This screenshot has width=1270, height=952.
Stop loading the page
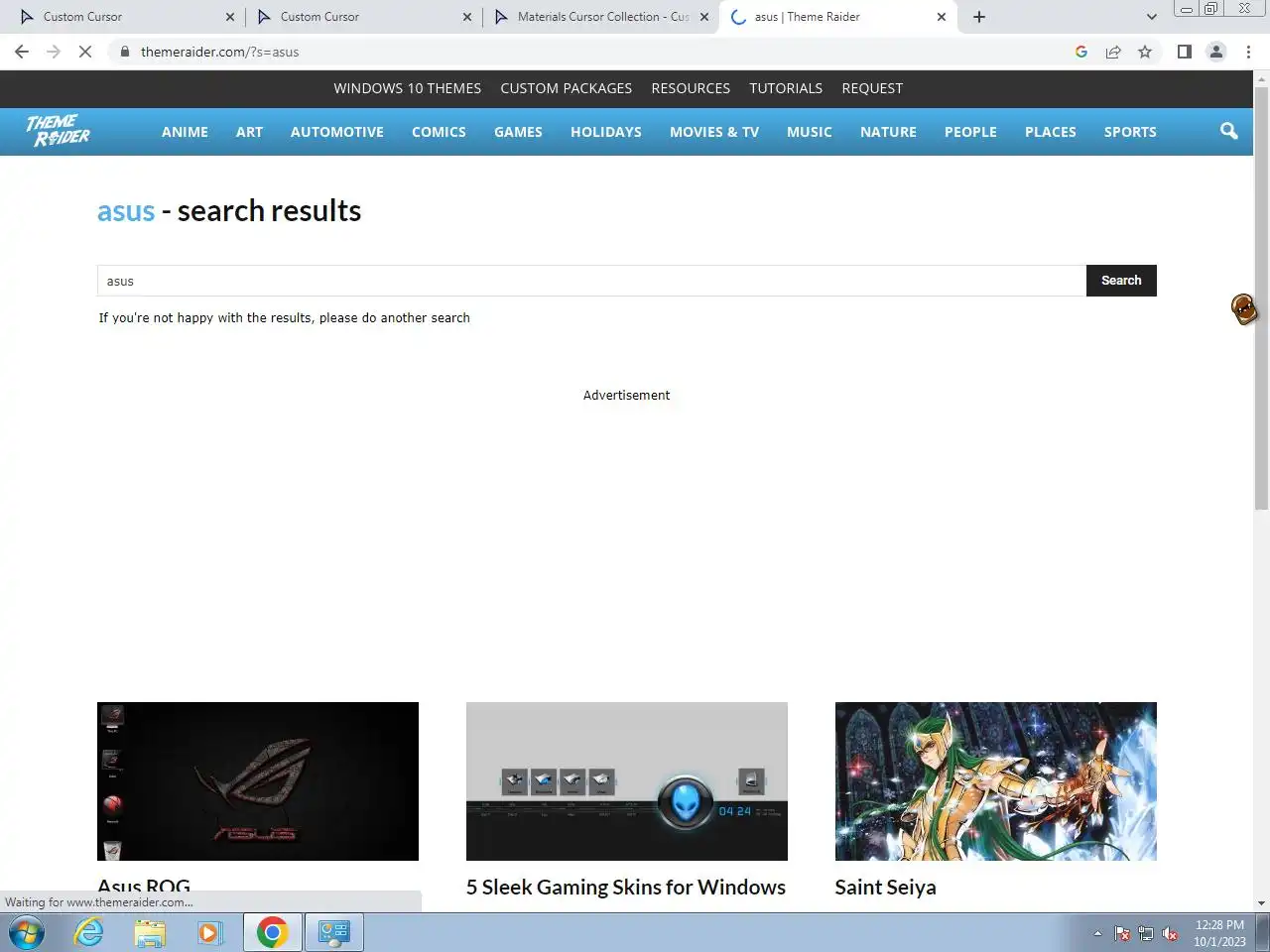[85, 52]
